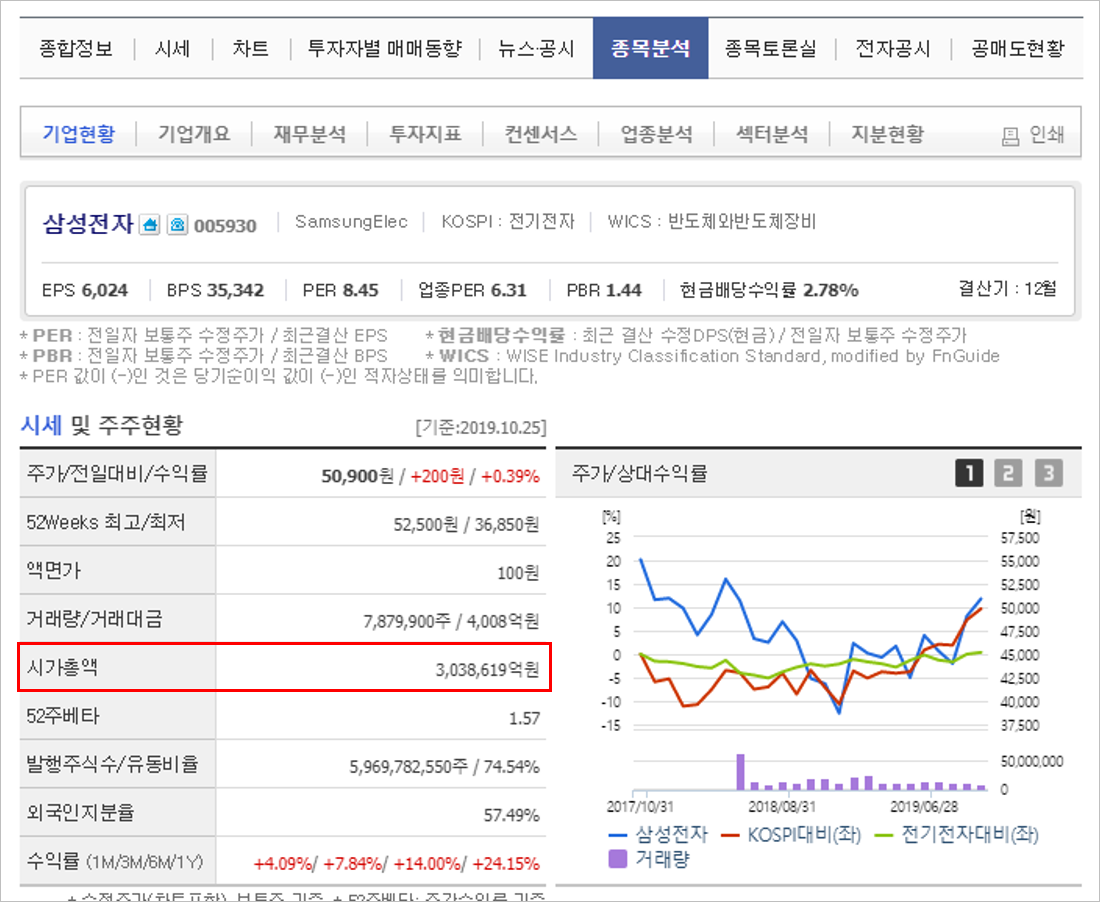Switch to 재무분석 sub-tab
Image resolution: width=1100 pixels, height=902 pixels.
(x=309, y=133)
